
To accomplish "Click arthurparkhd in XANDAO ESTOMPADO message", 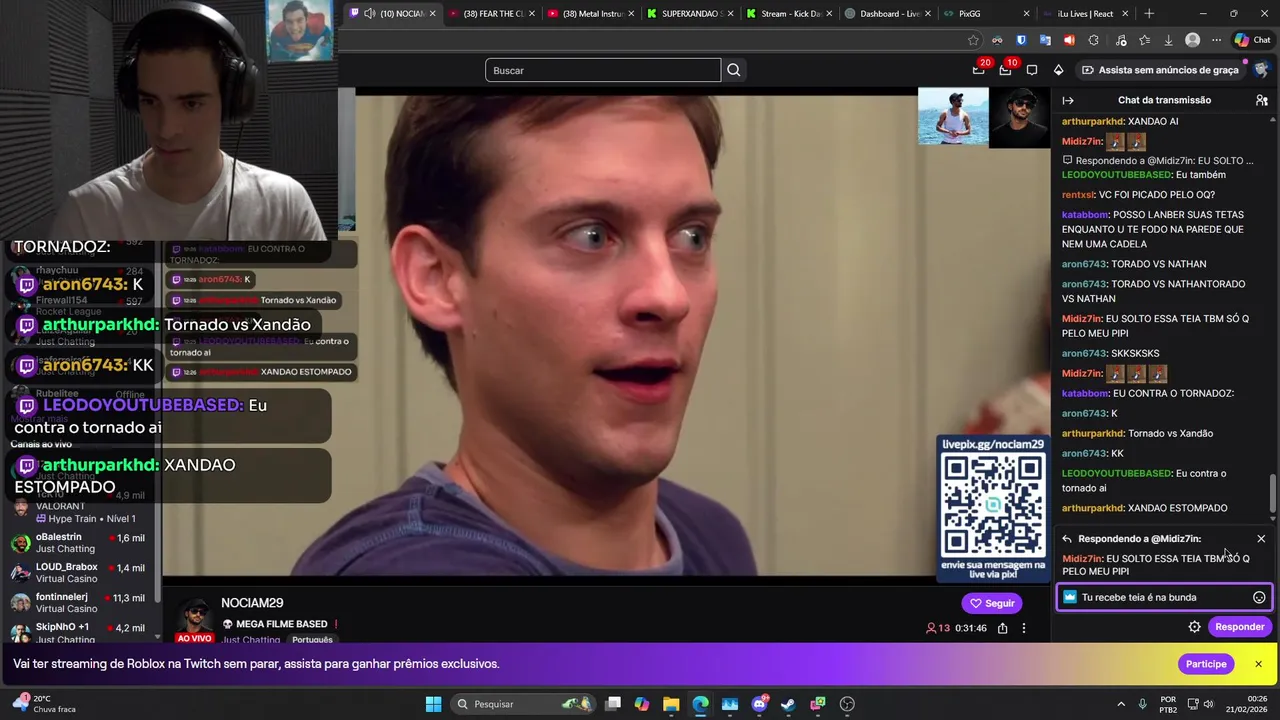I will 1093,508.
